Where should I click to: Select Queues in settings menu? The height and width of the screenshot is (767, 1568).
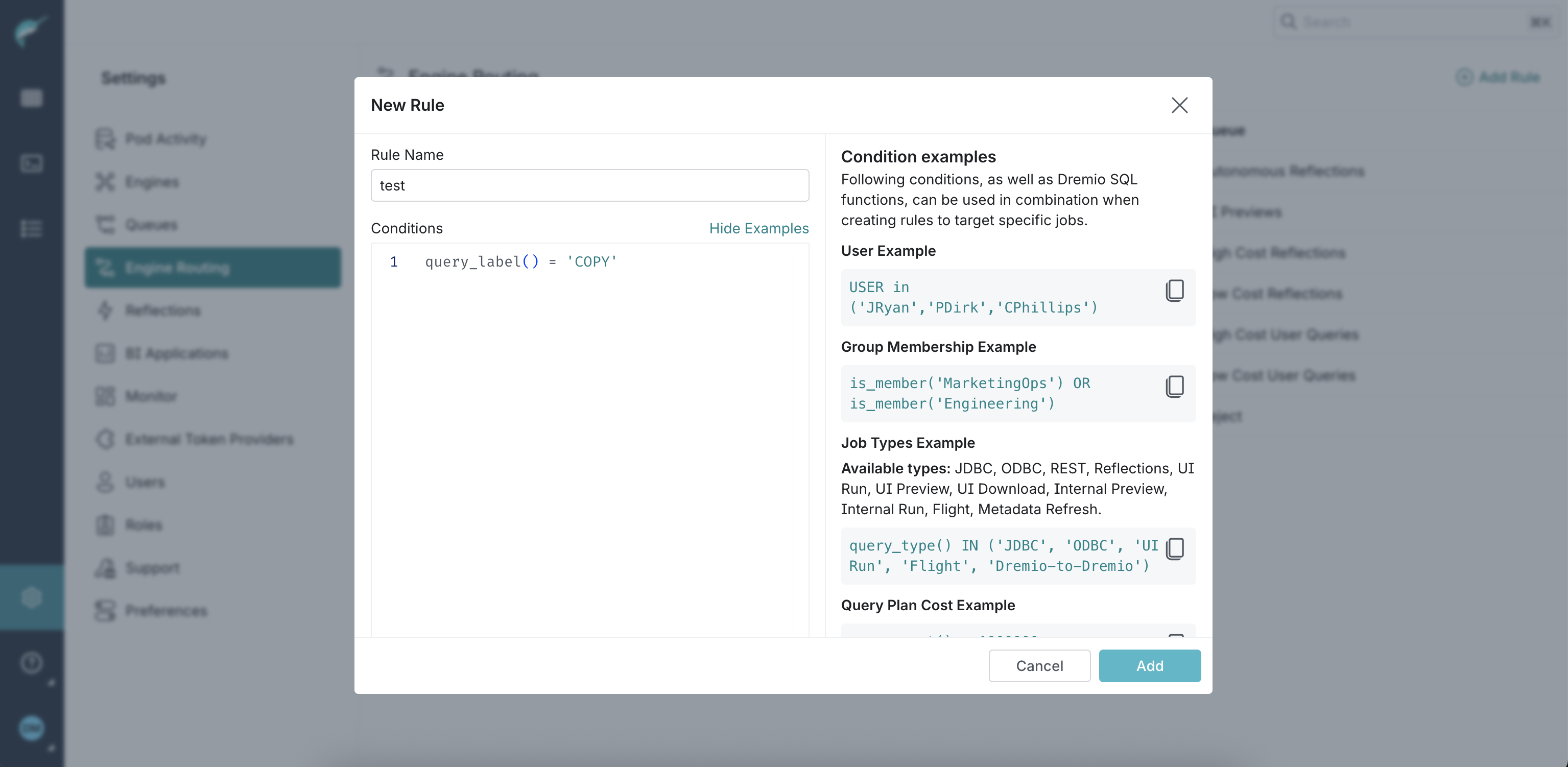(151, 225)
